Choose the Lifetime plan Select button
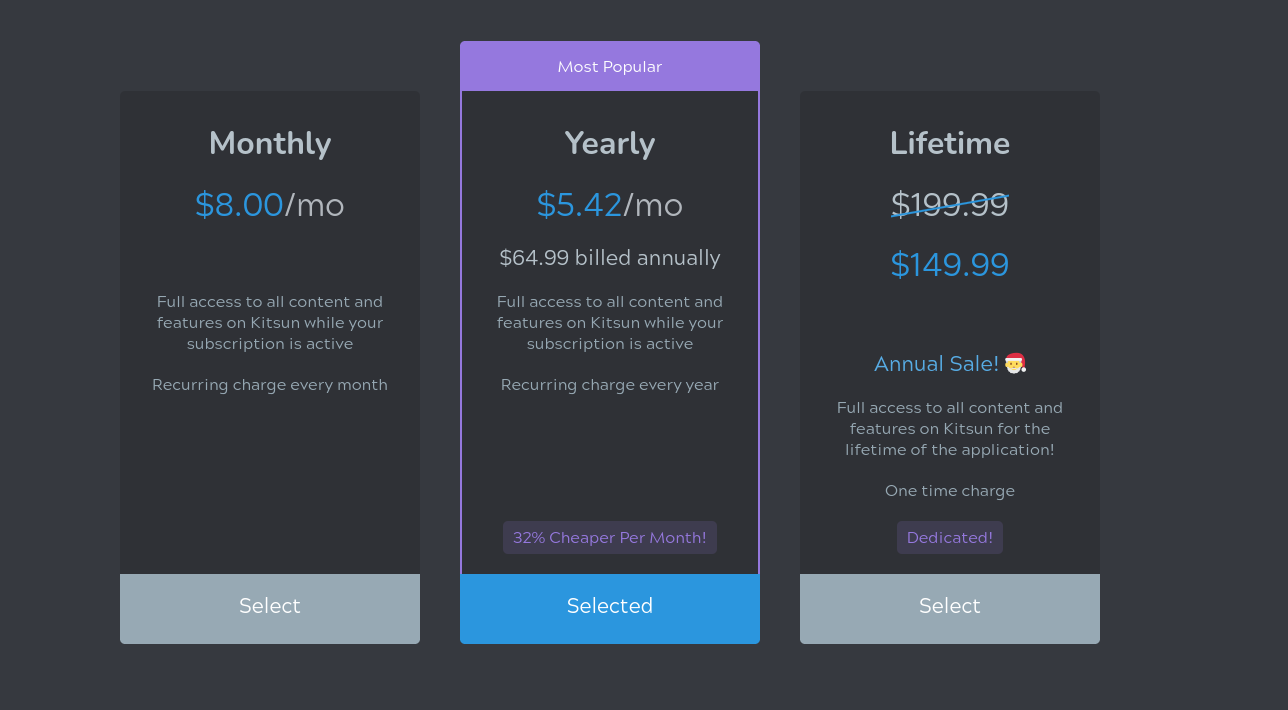The height and width of the screenshot is (710, 1288). tap(950, 607)
